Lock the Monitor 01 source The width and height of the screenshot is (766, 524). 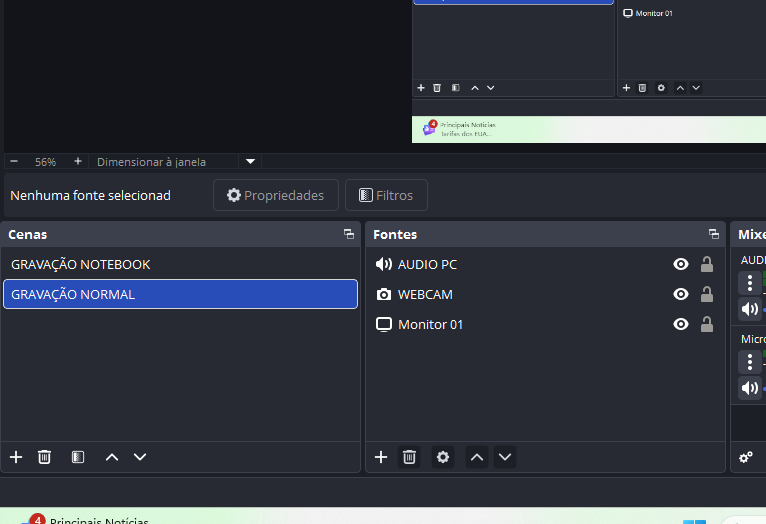(x=707, y=324)
